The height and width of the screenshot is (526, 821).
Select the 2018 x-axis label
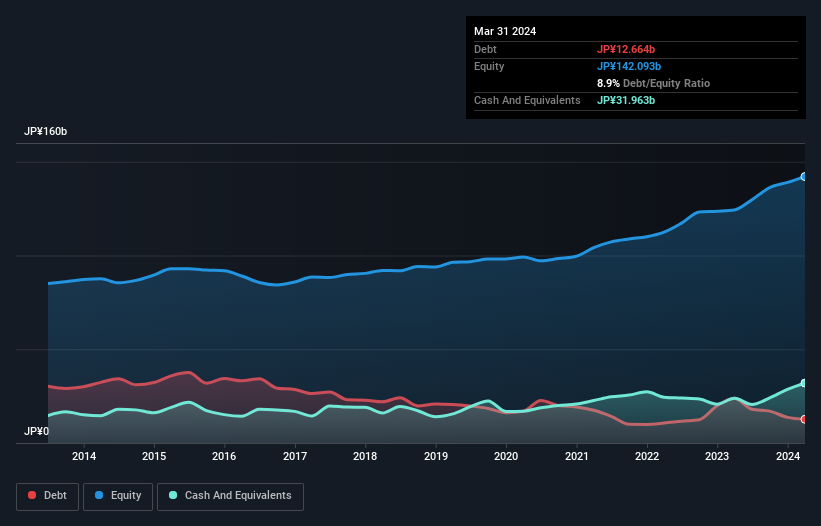pos(365,456)
